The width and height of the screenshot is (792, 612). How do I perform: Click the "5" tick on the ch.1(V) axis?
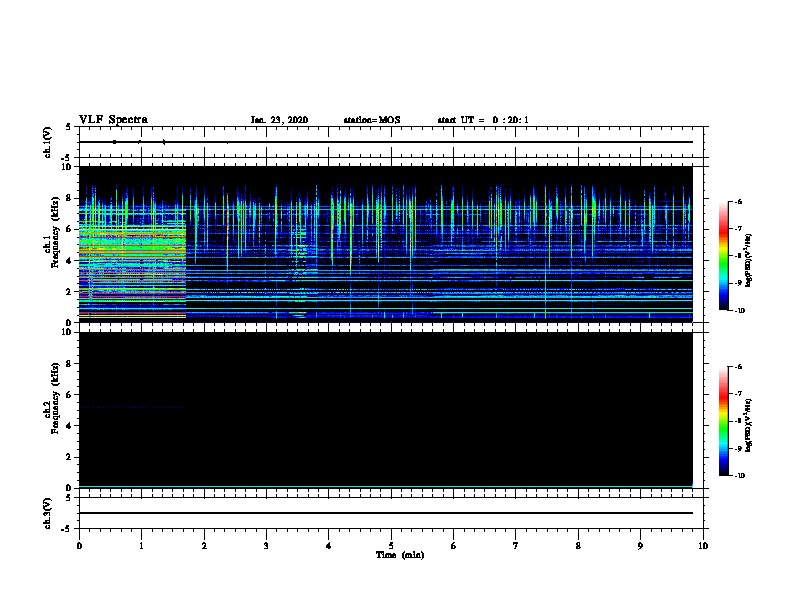69,127
